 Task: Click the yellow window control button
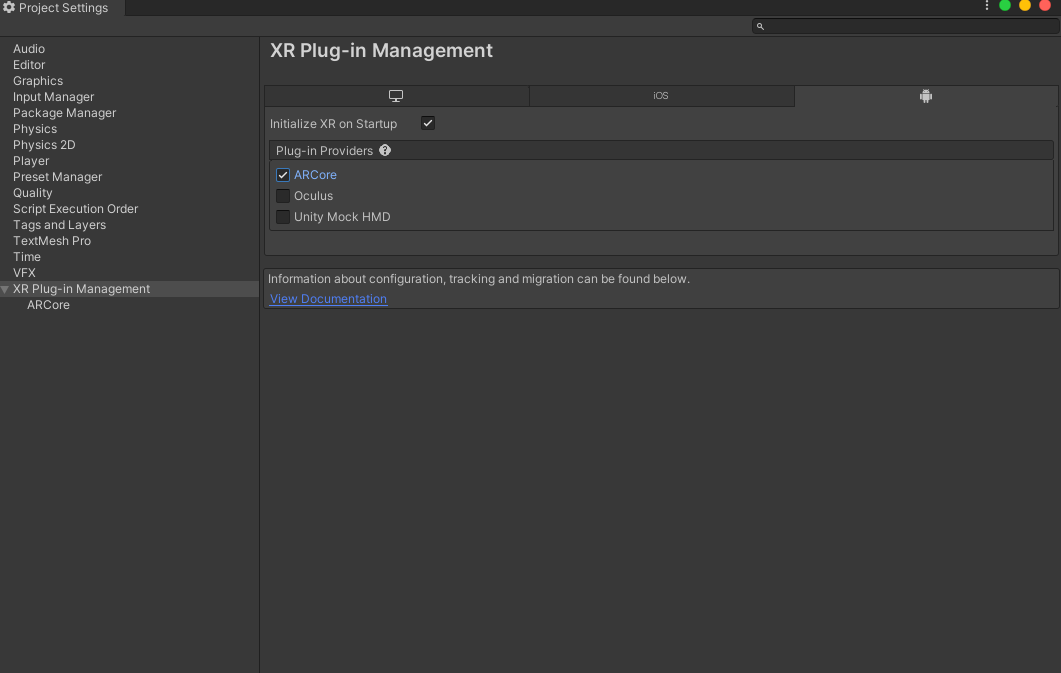coord(1025,6)
